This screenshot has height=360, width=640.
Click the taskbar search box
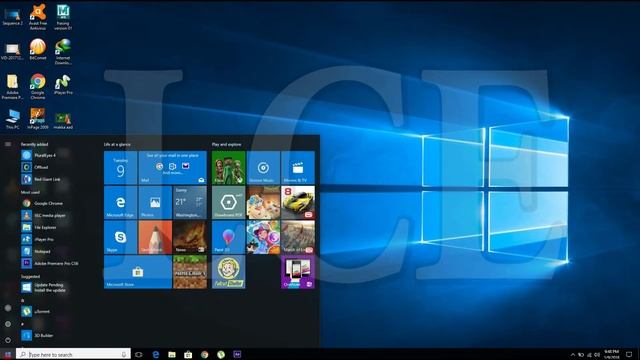tap(73, 354)
